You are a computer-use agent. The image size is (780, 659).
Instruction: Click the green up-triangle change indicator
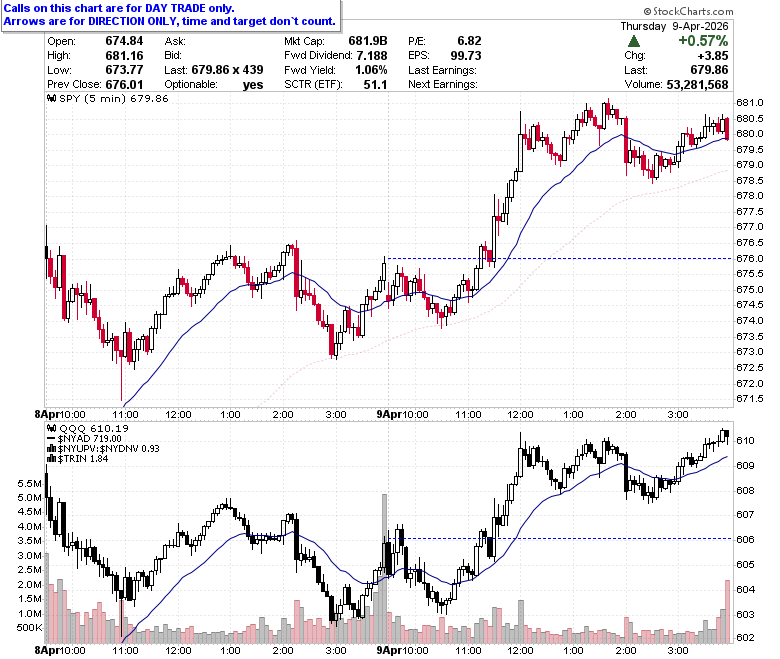pyautogui.click(x=634, y=41)
